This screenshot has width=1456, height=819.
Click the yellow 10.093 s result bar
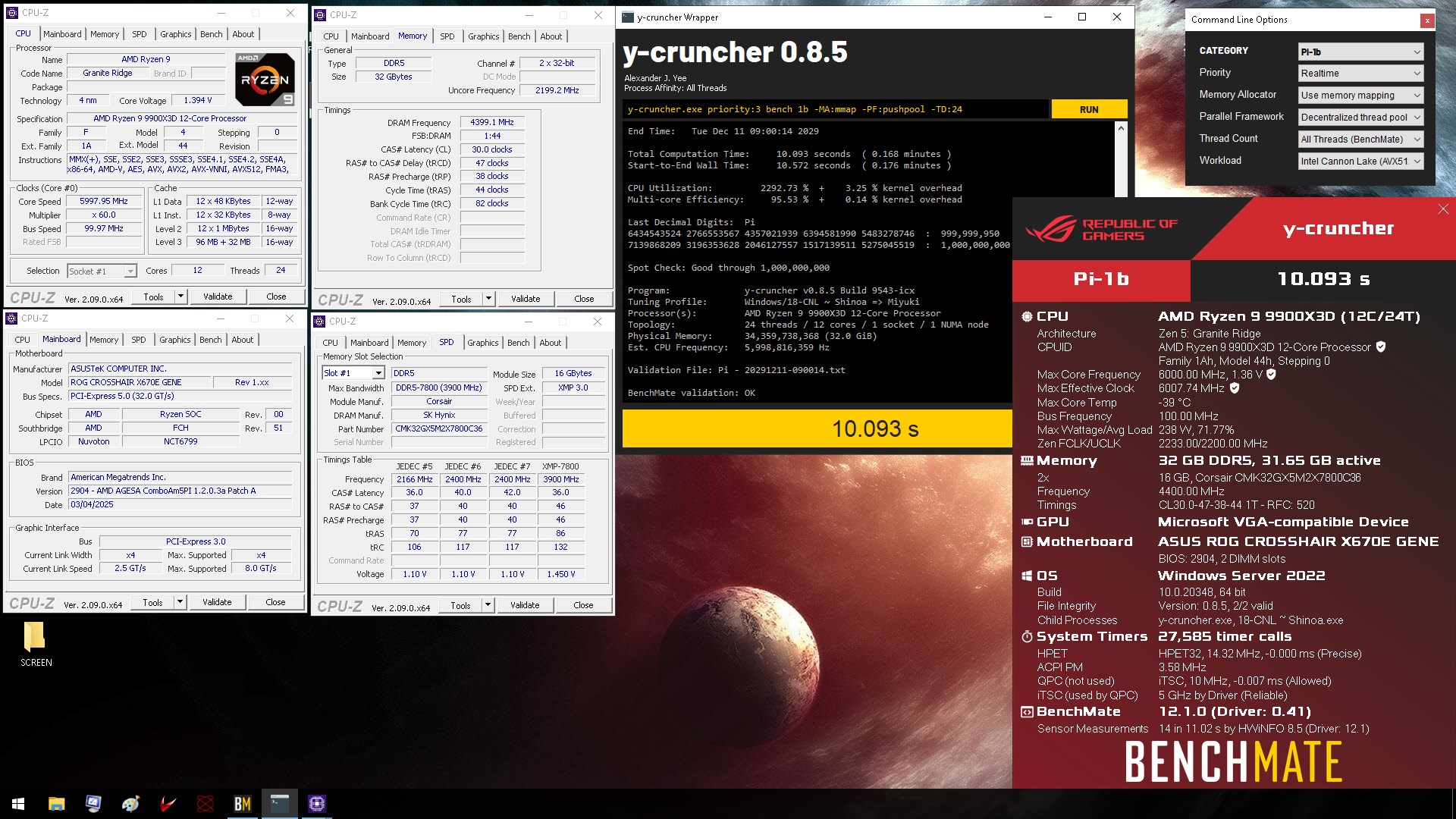817,428
